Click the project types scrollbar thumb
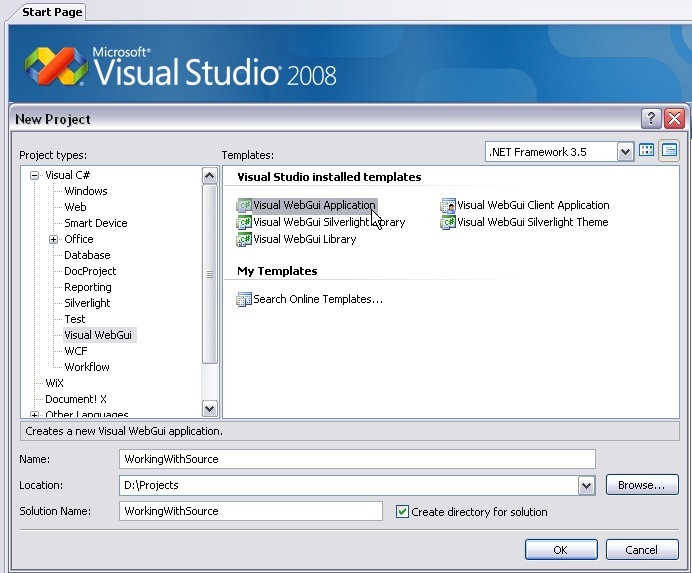The height and width of the screenshot is (573, 692). [x=210, y=274]
